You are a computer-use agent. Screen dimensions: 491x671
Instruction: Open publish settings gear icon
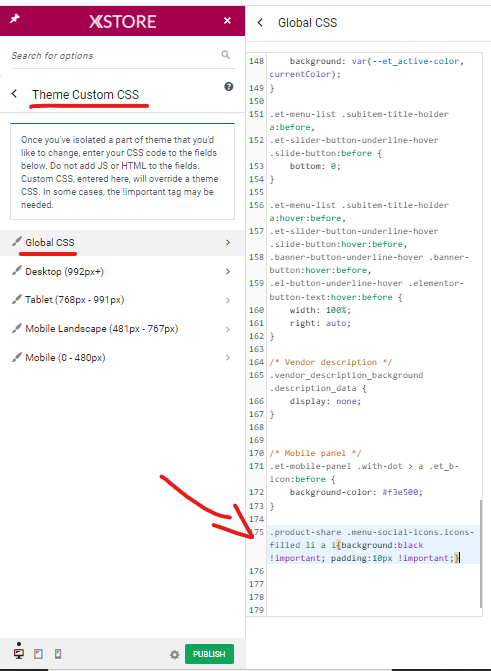pyautogui.click(x=174, y=654)
